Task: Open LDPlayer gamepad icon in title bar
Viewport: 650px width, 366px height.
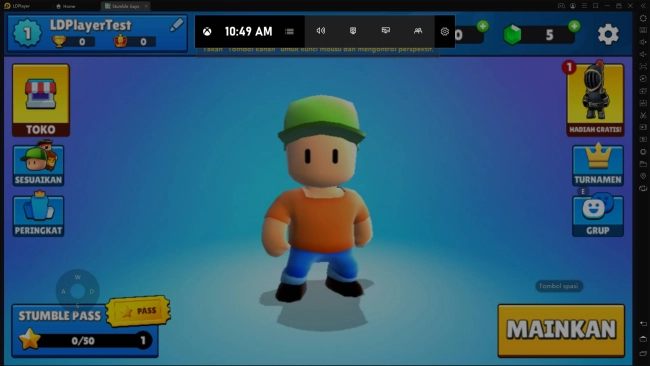Action: pyautogui.click(x=561, y=6)
